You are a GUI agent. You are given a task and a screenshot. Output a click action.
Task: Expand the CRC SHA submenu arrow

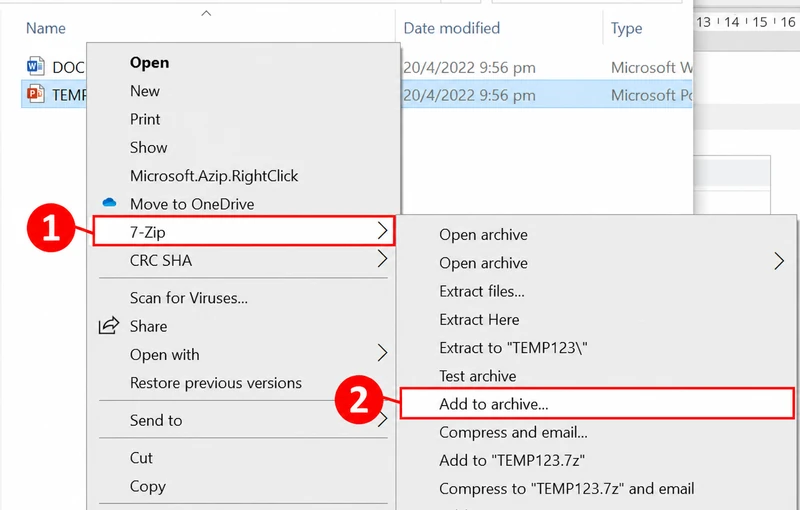click(x=382, y=259)
